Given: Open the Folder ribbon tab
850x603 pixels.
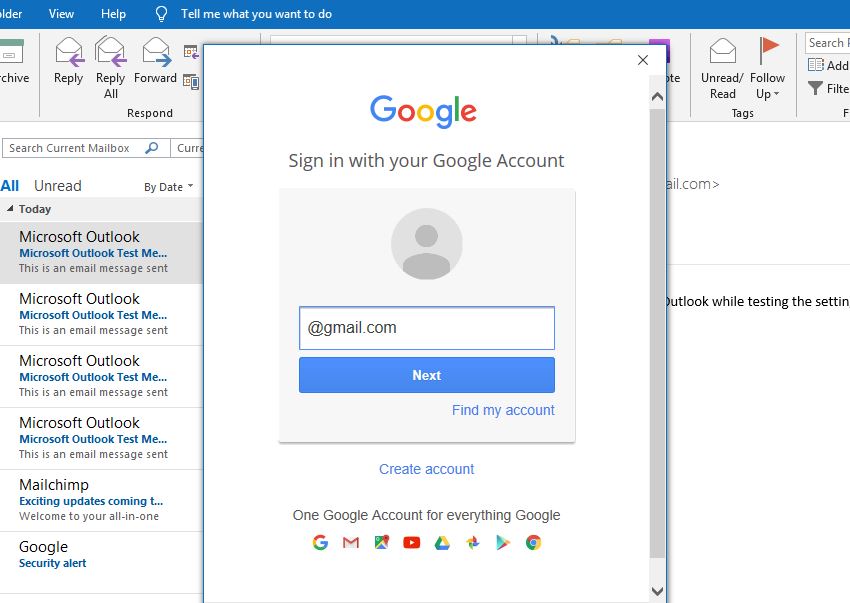Looking at the screenshot, I should point(11,14).
